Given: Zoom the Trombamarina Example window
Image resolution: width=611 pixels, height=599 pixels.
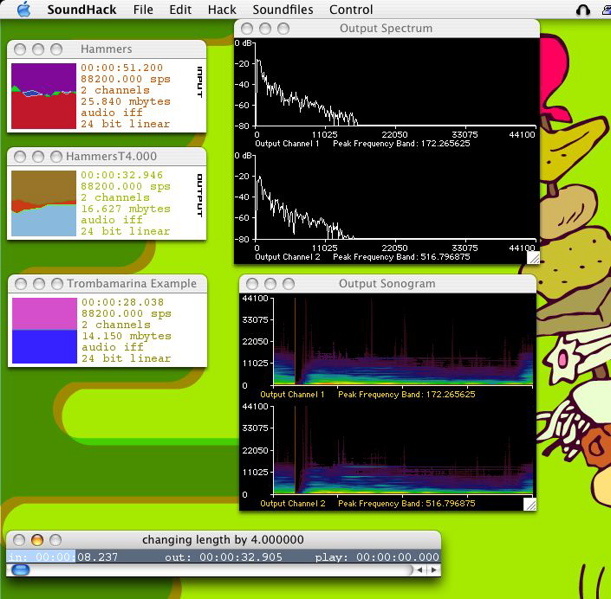Looking at the screenshot, I should tap(55, 284).
